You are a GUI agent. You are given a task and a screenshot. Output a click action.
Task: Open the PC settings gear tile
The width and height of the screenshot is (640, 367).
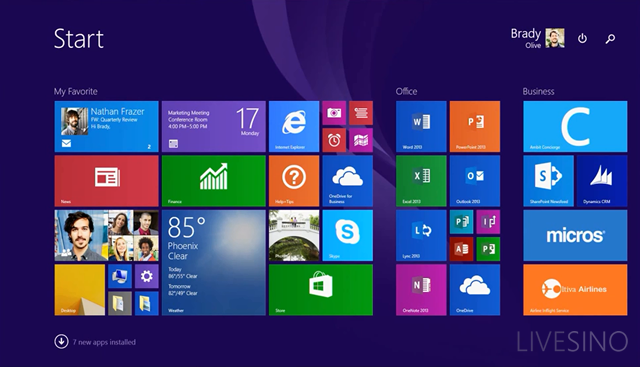(x=147, y=276)
